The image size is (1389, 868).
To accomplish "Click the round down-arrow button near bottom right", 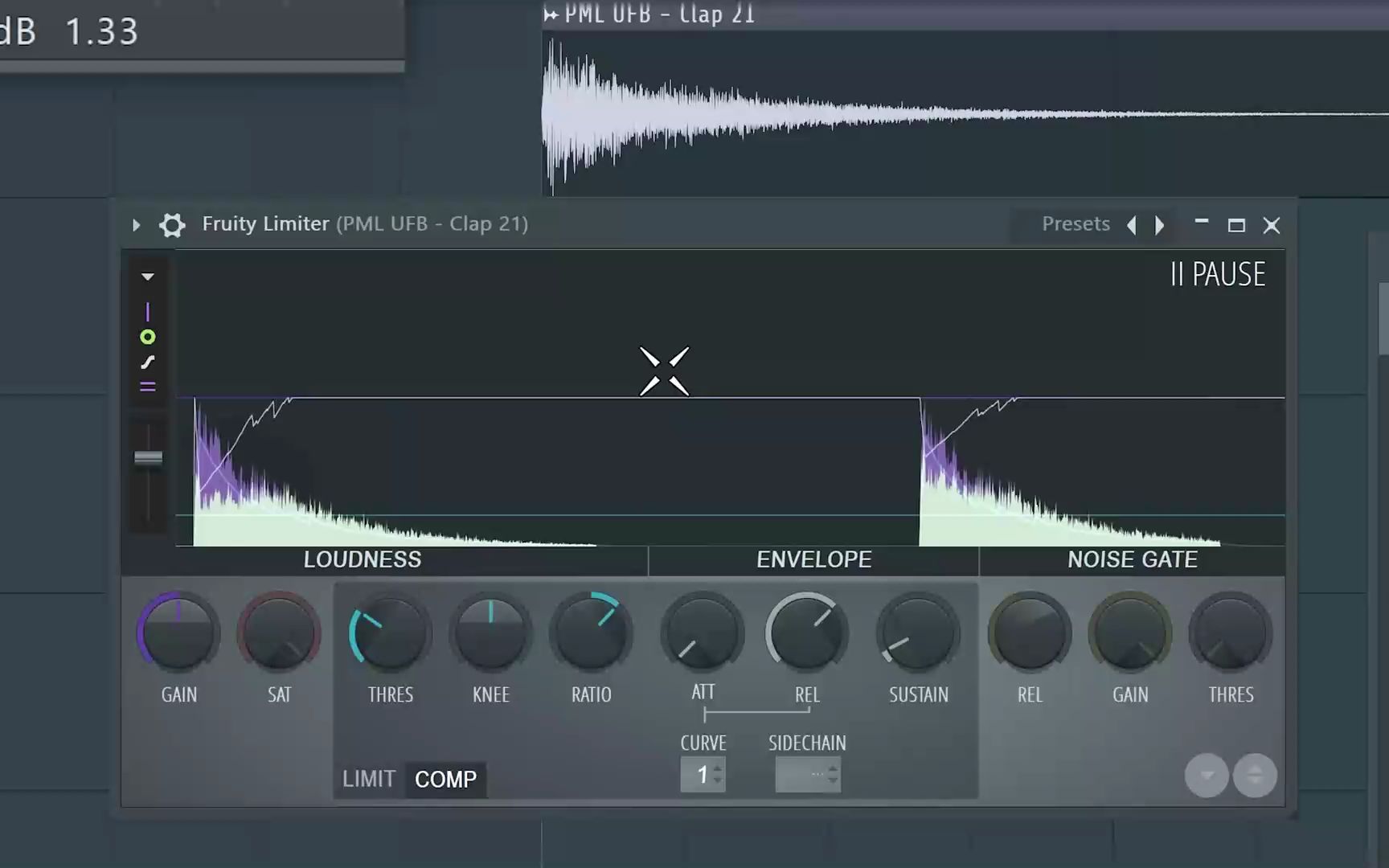I will tap(1206, 775).
